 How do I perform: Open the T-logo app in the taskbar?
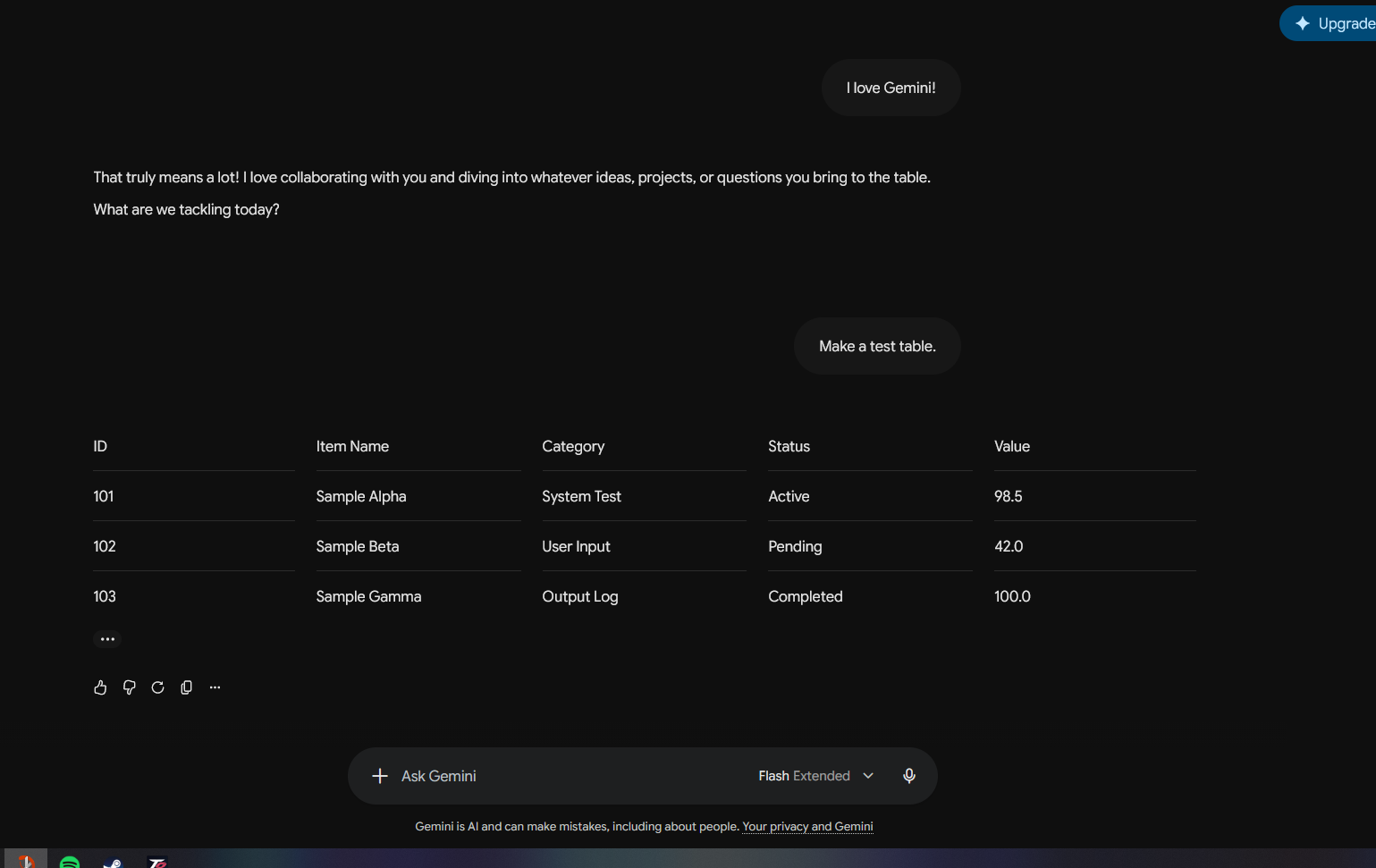point(157,862)
